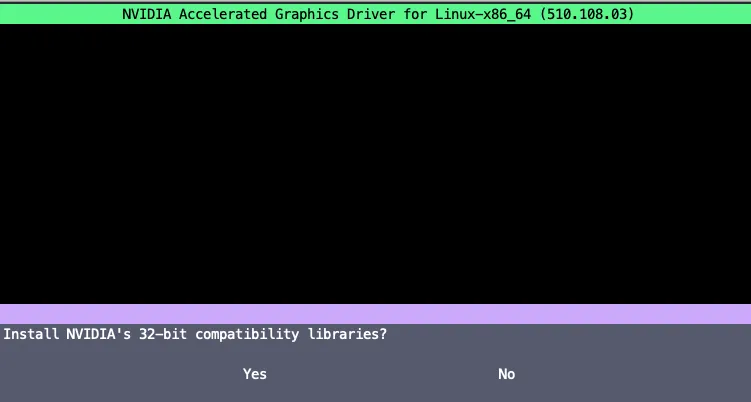Viewport: 751px width, 402px height.
Task: Click the 'Install NVIDIA's 32-bit compatibility libraries?' prompt
Action: click(x=195, y=334)
